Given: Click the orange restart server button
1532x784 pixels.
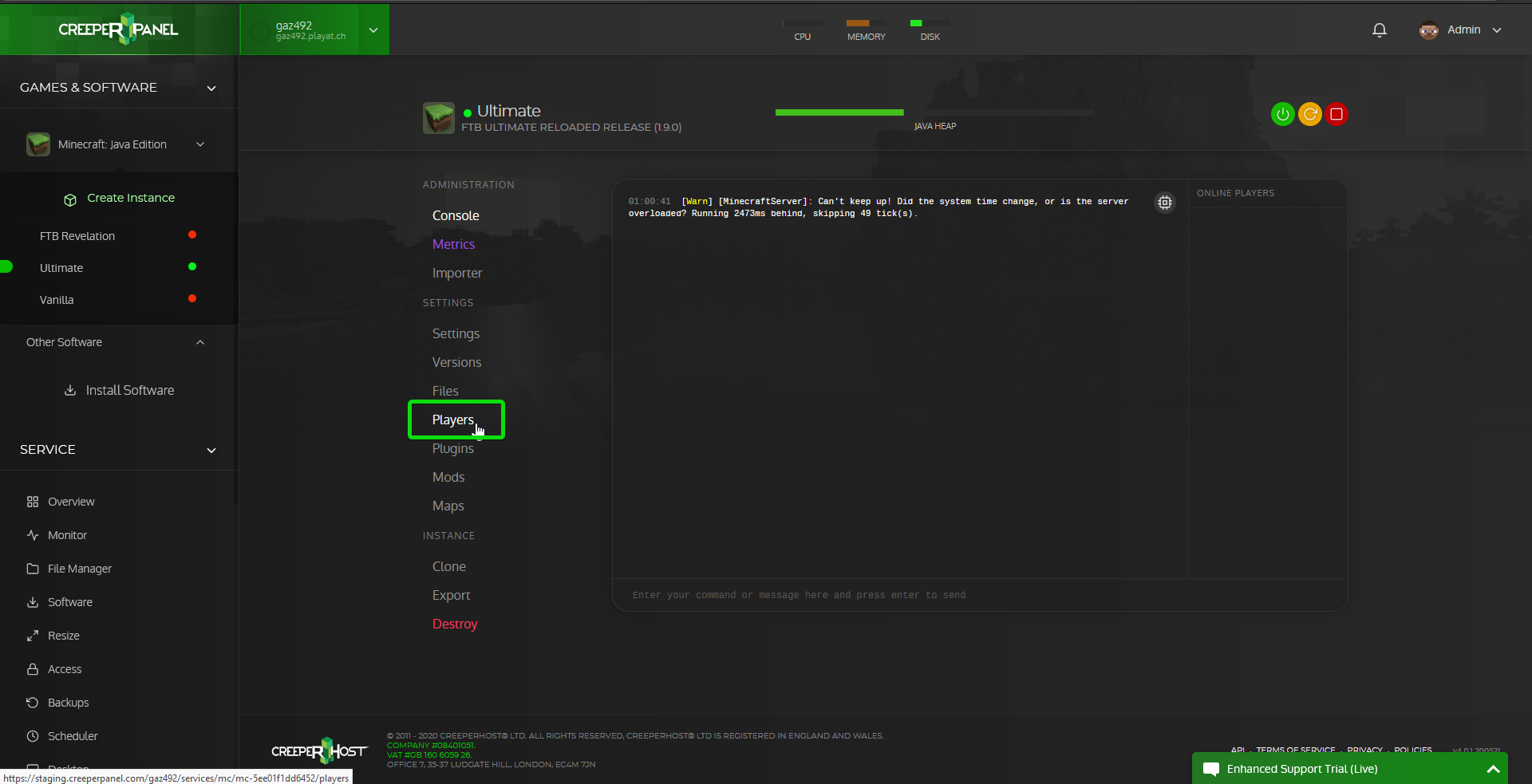Looking at the screenshot, I should 1309,114.
